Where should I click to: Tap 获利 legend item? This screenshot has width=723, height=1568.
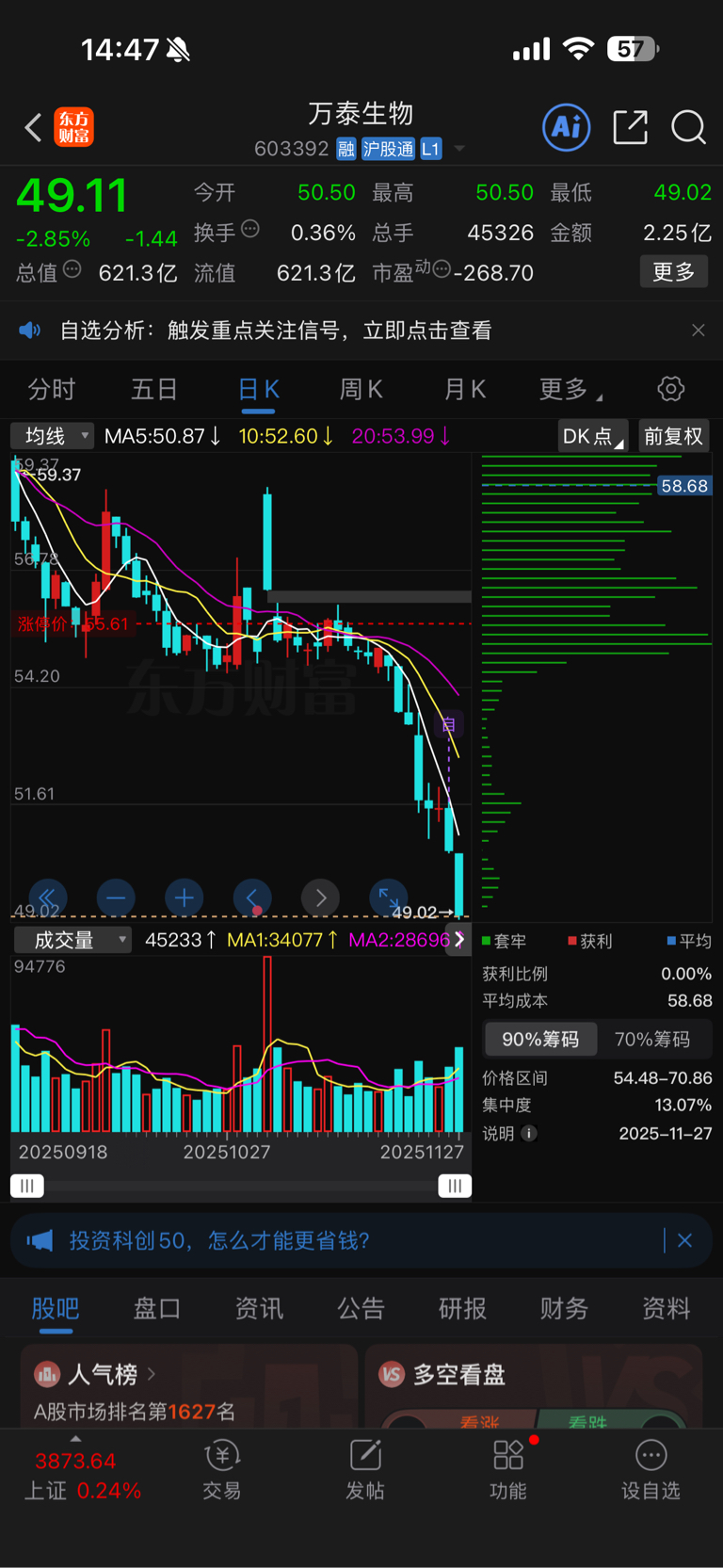(590, 941)
